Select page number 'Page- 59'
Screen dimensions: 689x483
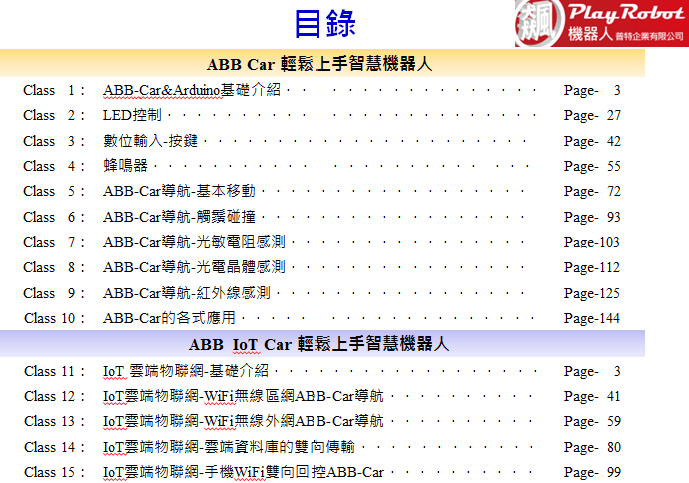click(592, 422)
